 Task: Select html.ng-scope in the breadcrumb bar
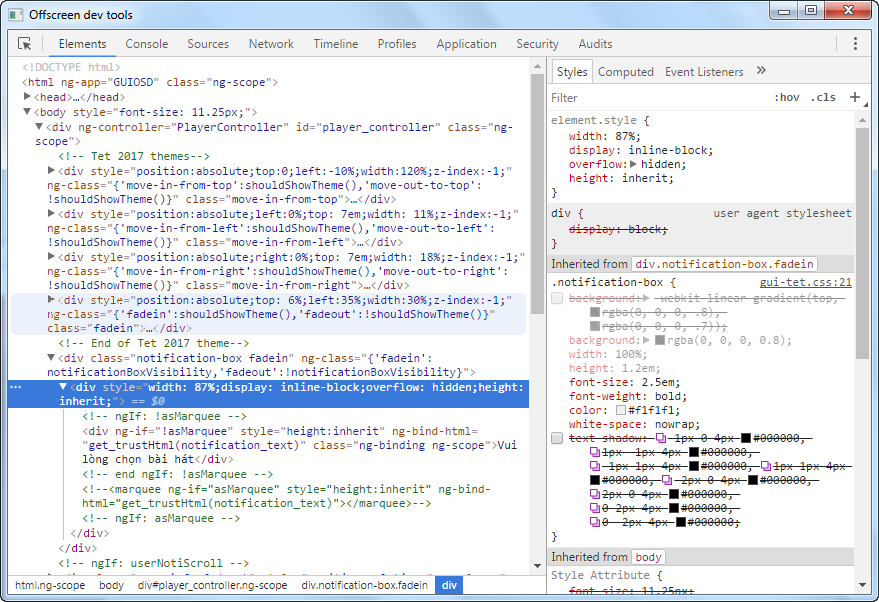tap(50, 585)
